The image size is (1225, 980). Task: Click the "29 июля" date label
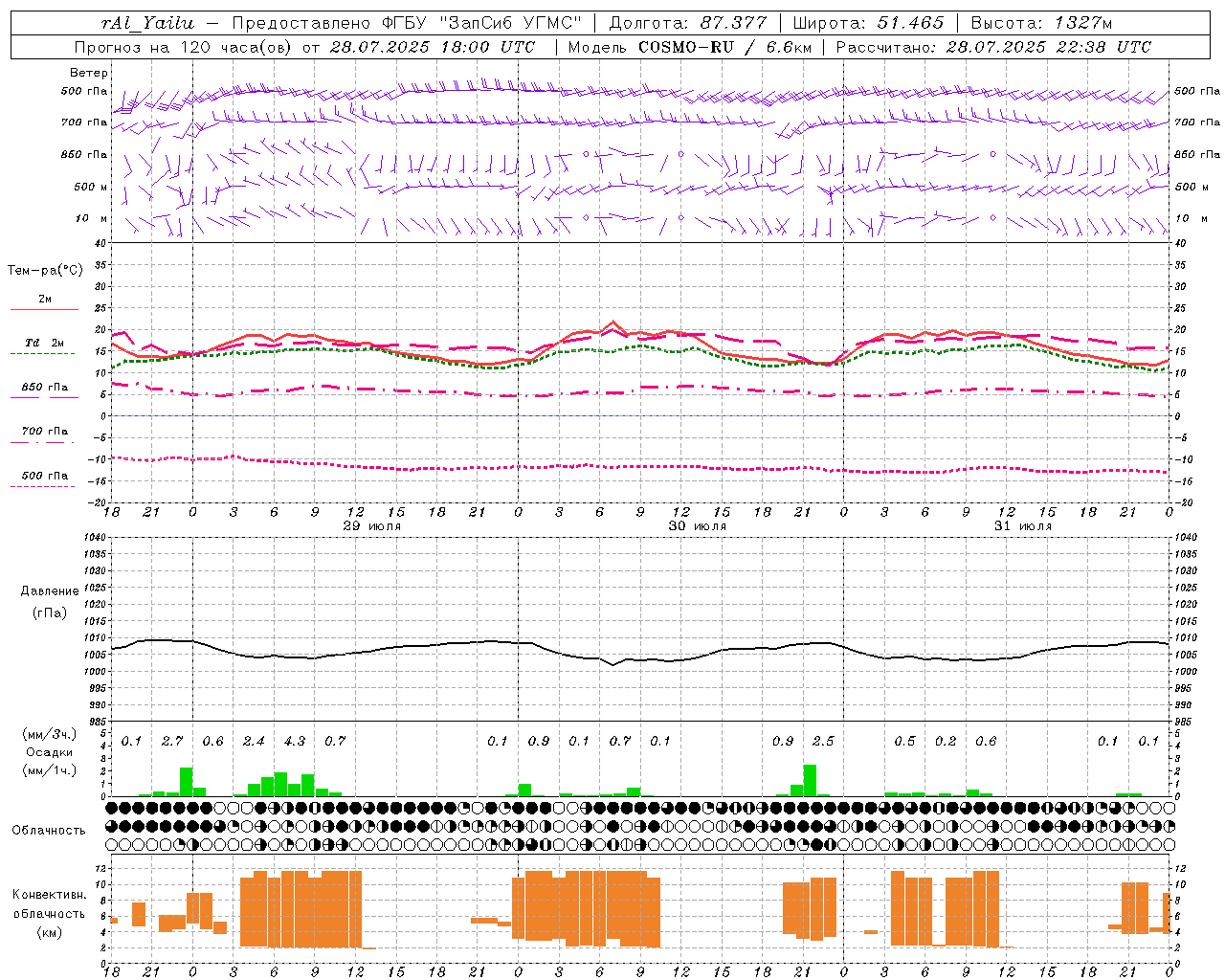[372, 526]
